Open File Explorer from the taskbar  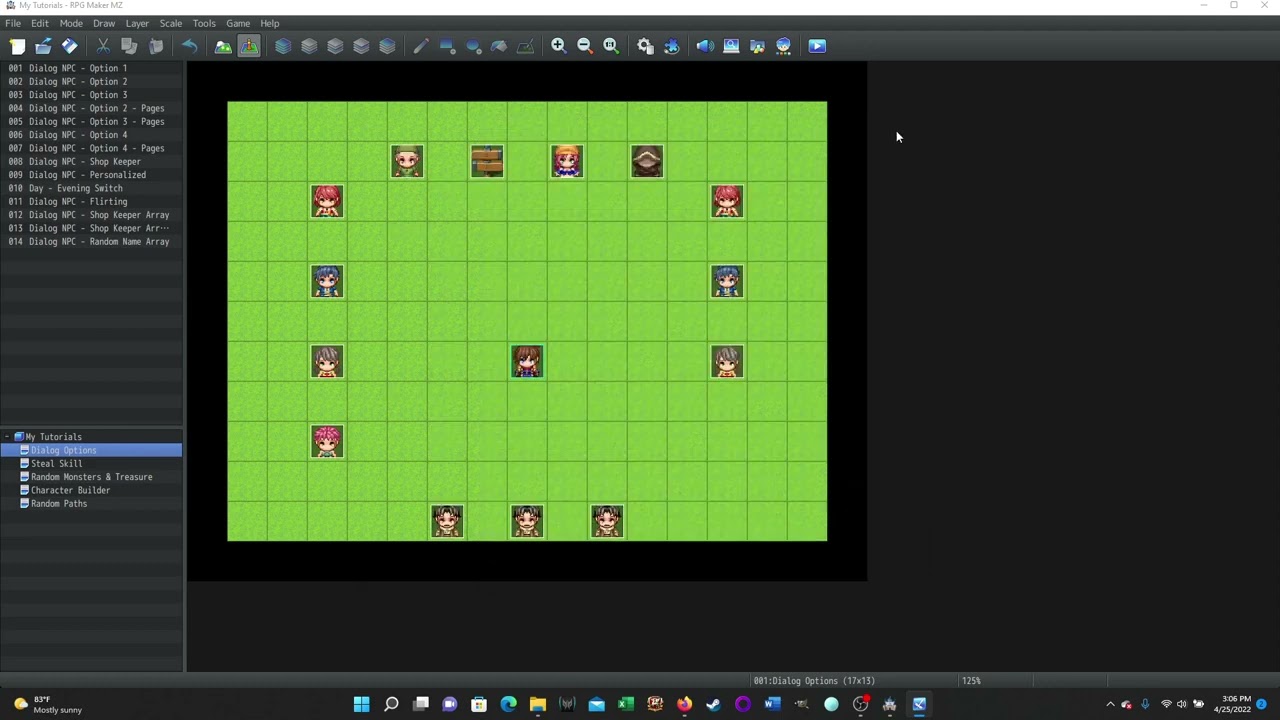point(537,704)
